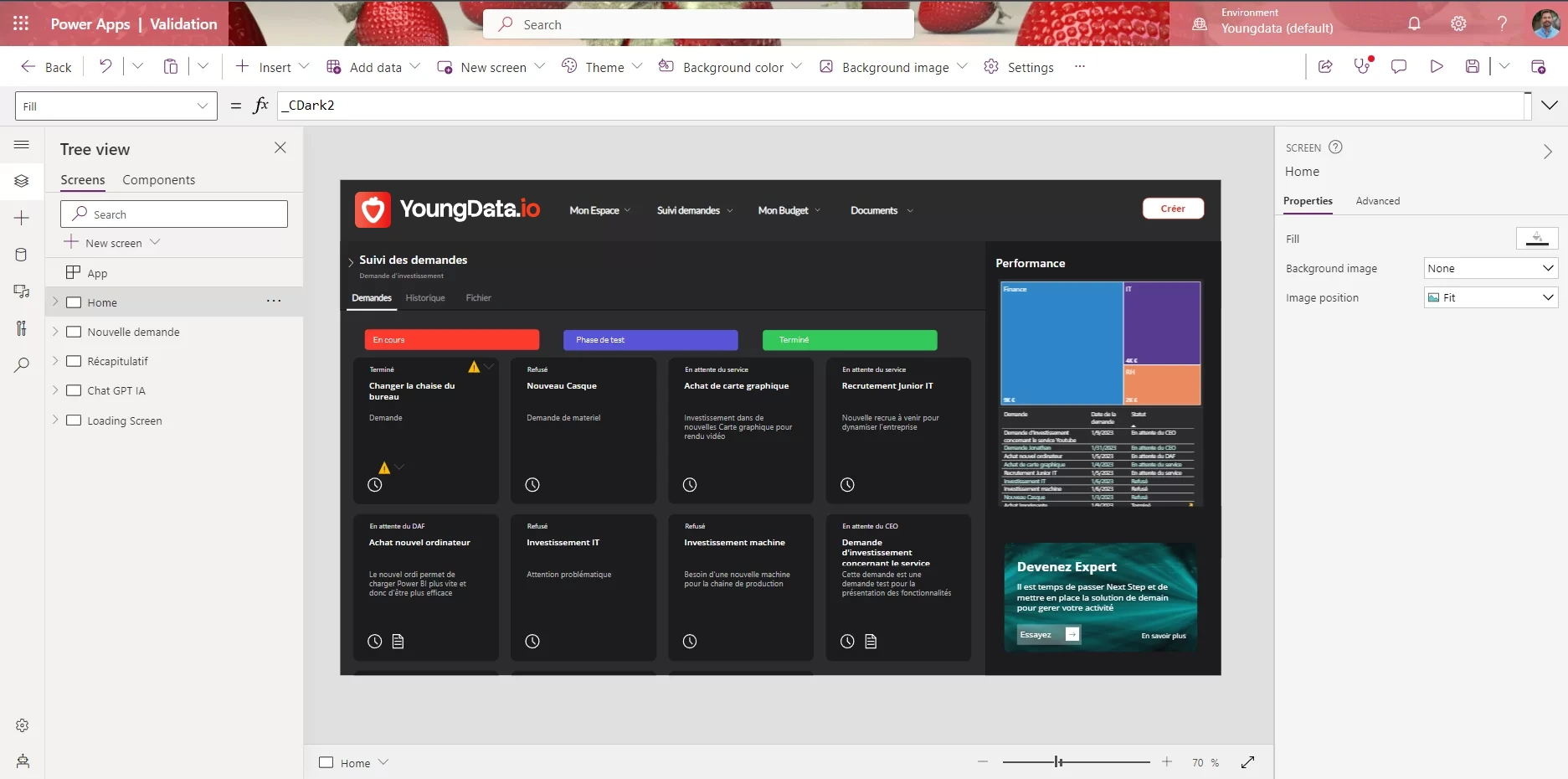This screenshot has width=1568, height=779.
Task: Toggle the hamburger menu in left rail
Action: [22, 145]
